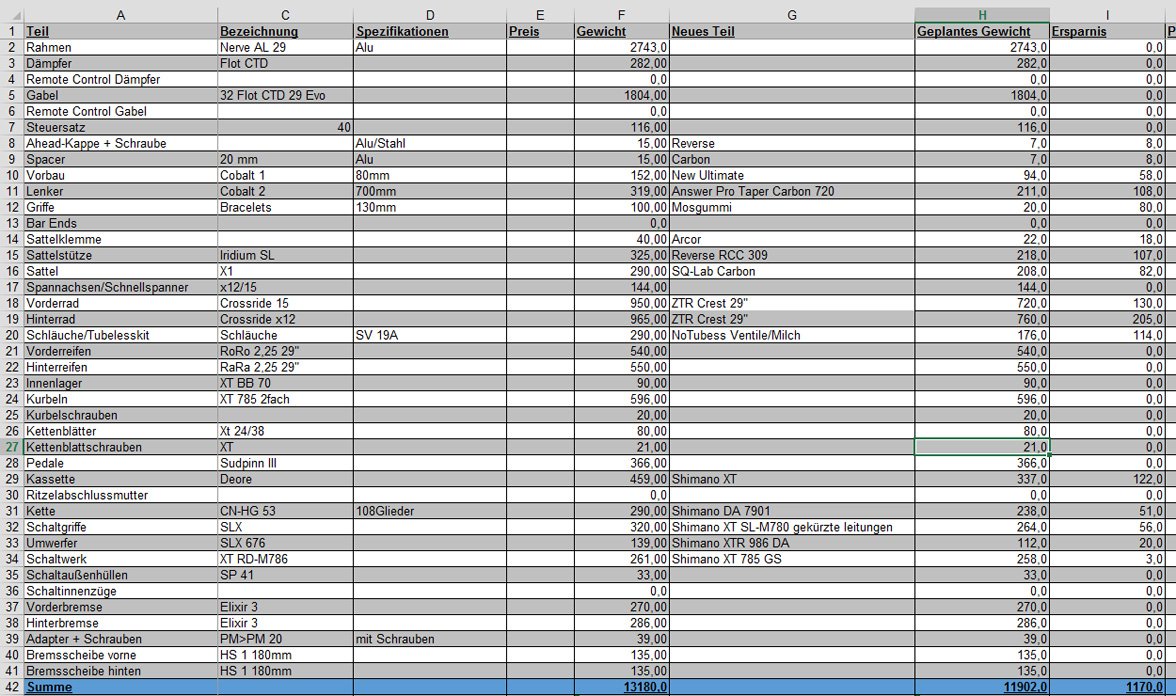Select the "SV 19A" cell
Image resolution: width=1176 pixels, height=696 pixels.
tap(430, 335)
